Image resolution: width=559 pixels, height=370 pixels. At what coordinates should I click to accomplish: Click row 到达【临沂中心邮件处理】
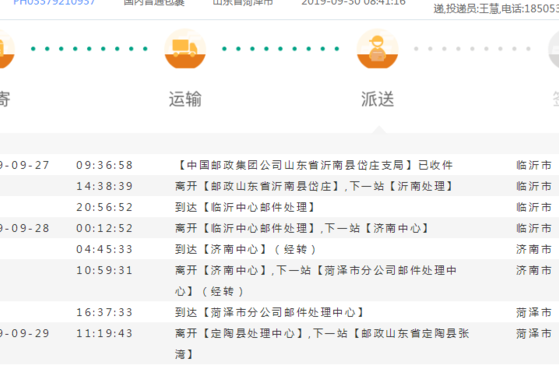click(x=245, y=207)
